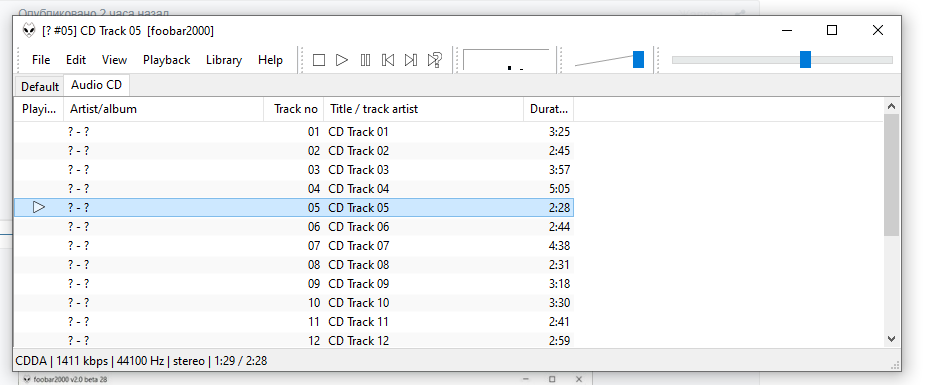Close the background foobar2000 v2.0 beta window
The height and width of the screenshot is (385, 925).
579,379
